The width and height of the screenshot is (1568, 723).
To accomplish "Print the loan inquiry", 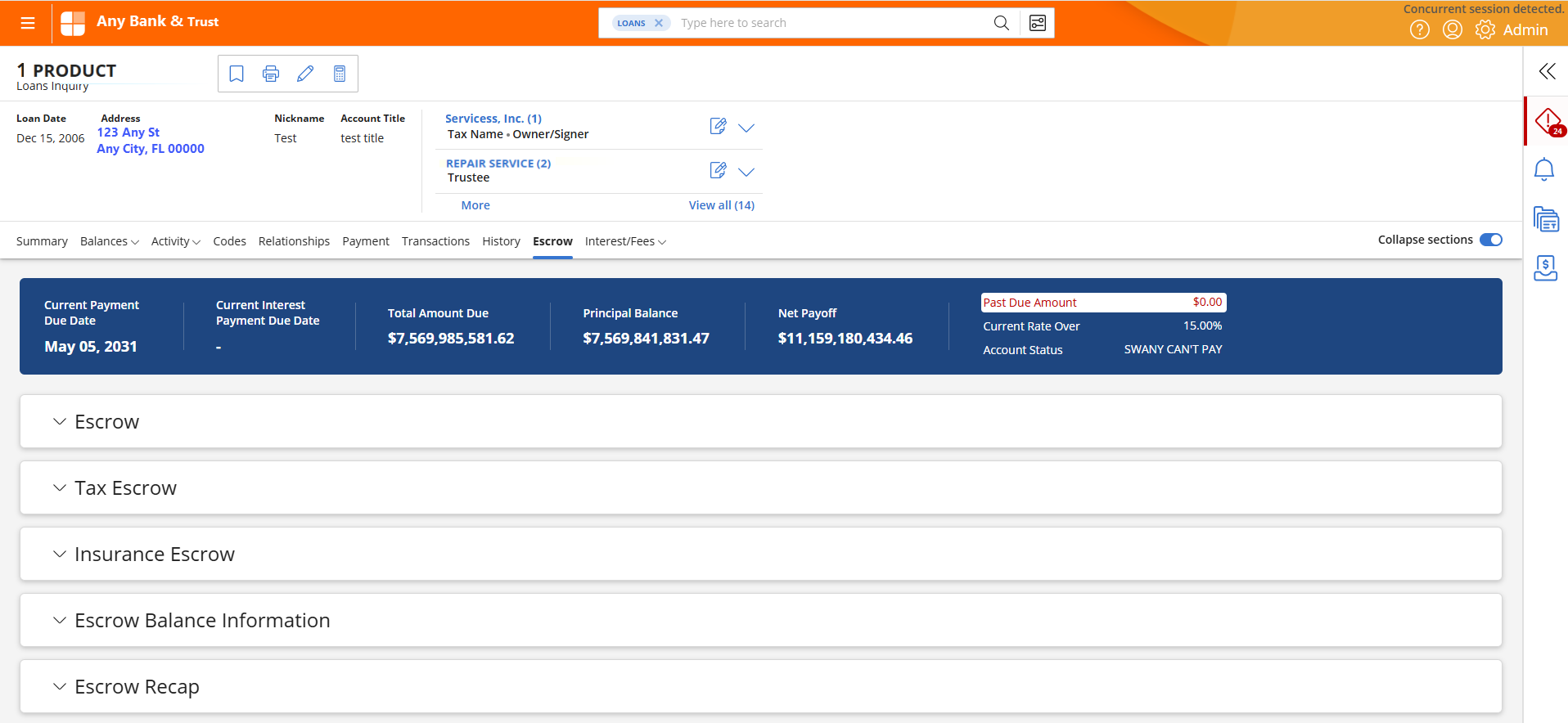I will [x=271, y=74].
